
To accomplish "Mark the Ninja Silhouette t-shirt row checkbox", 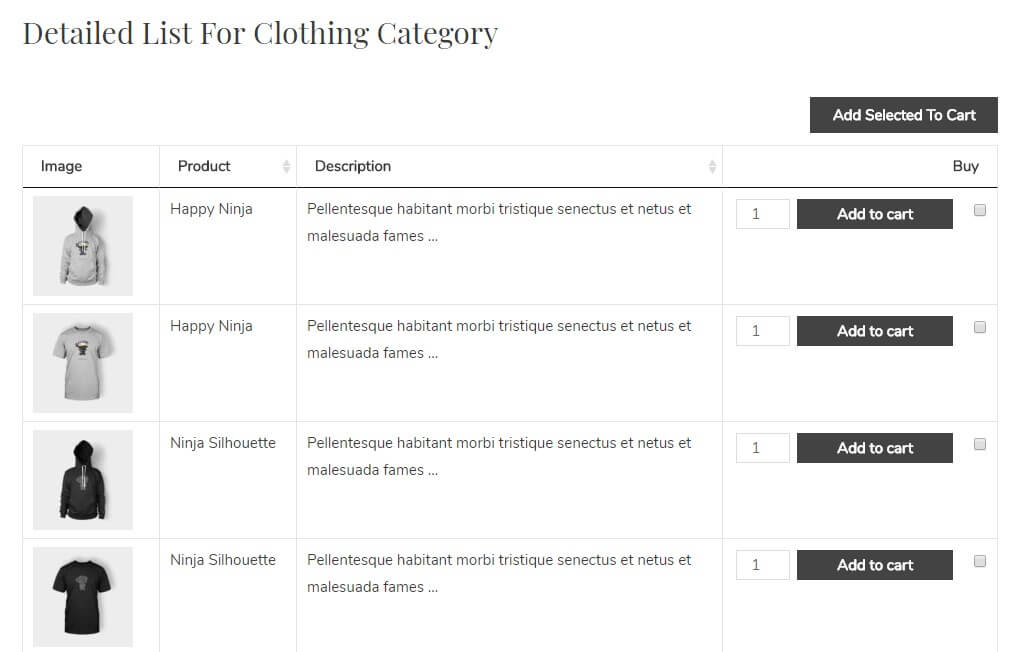I will 980,561.
